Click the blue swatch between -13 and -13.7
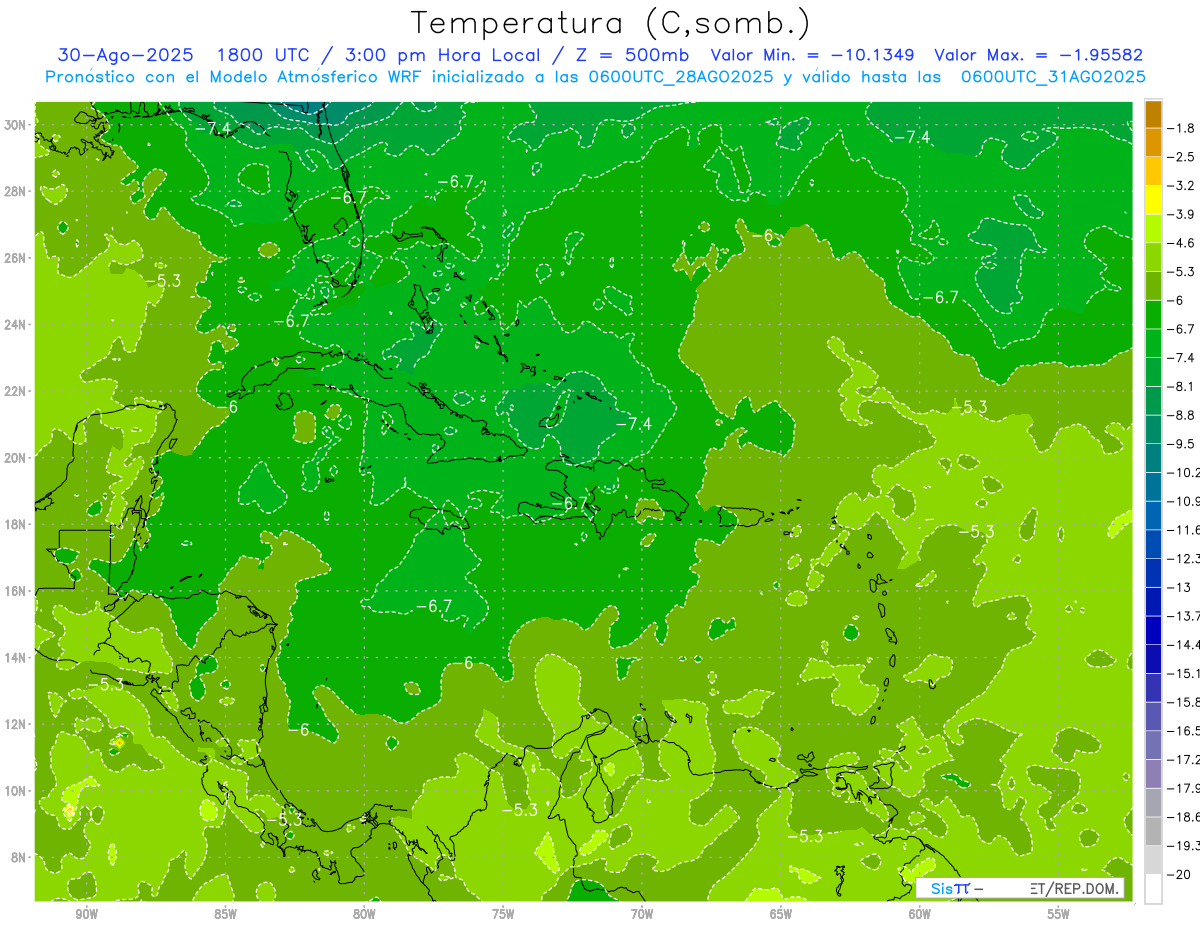 (x=1153, y=602)
